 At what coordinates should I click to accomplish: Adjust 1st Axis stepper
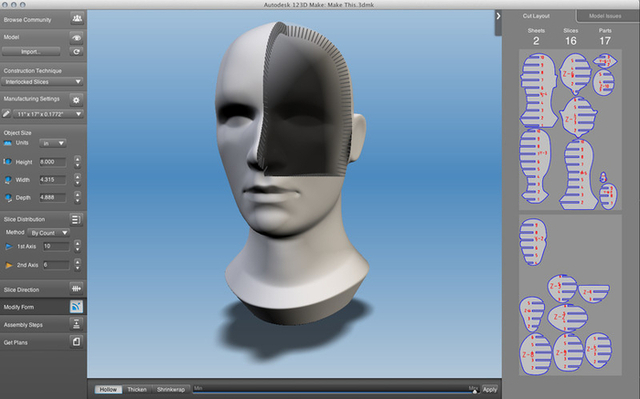coord(78,246)
